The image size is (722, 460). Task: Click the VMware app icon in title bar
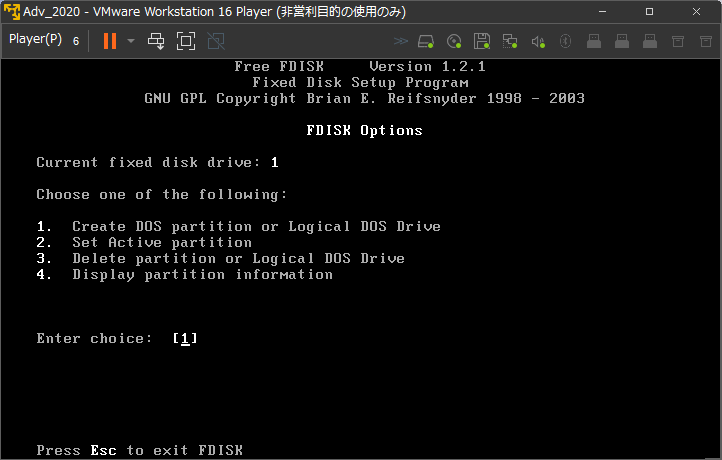click(12, 12)
